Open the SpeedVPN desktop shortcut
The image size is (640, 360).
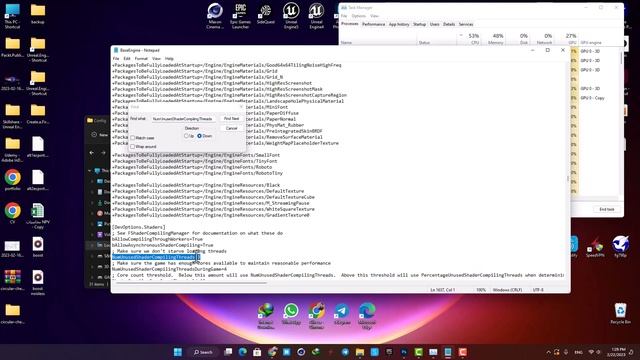[x=595, y=247]
